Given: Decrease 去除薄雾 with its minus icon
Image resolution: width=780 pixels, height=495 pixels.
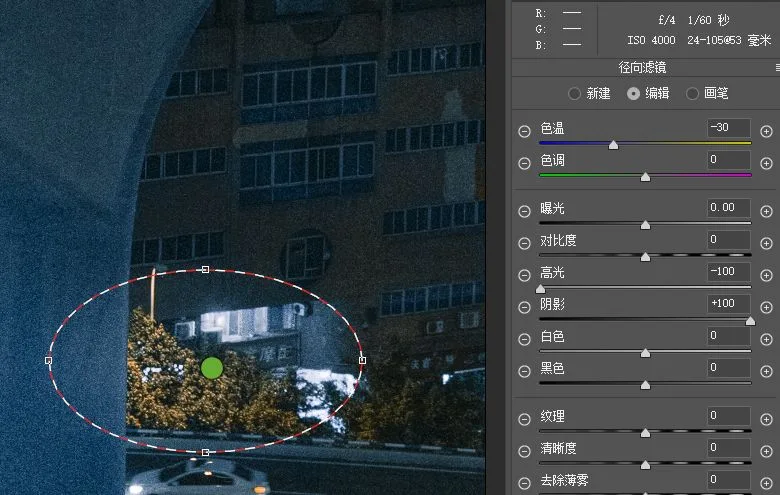Looking at the screenshot, I should pyautogui.click(x=524, y=483).
